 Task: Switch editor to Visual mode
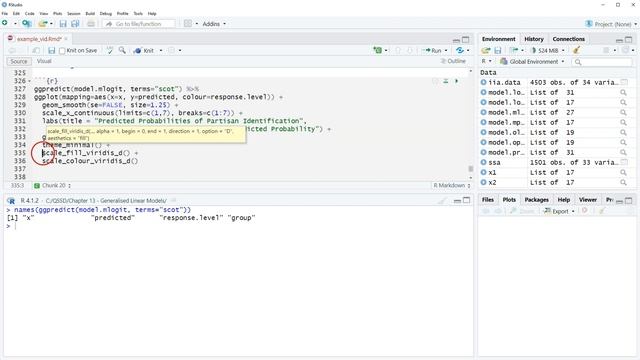[44, 61]
